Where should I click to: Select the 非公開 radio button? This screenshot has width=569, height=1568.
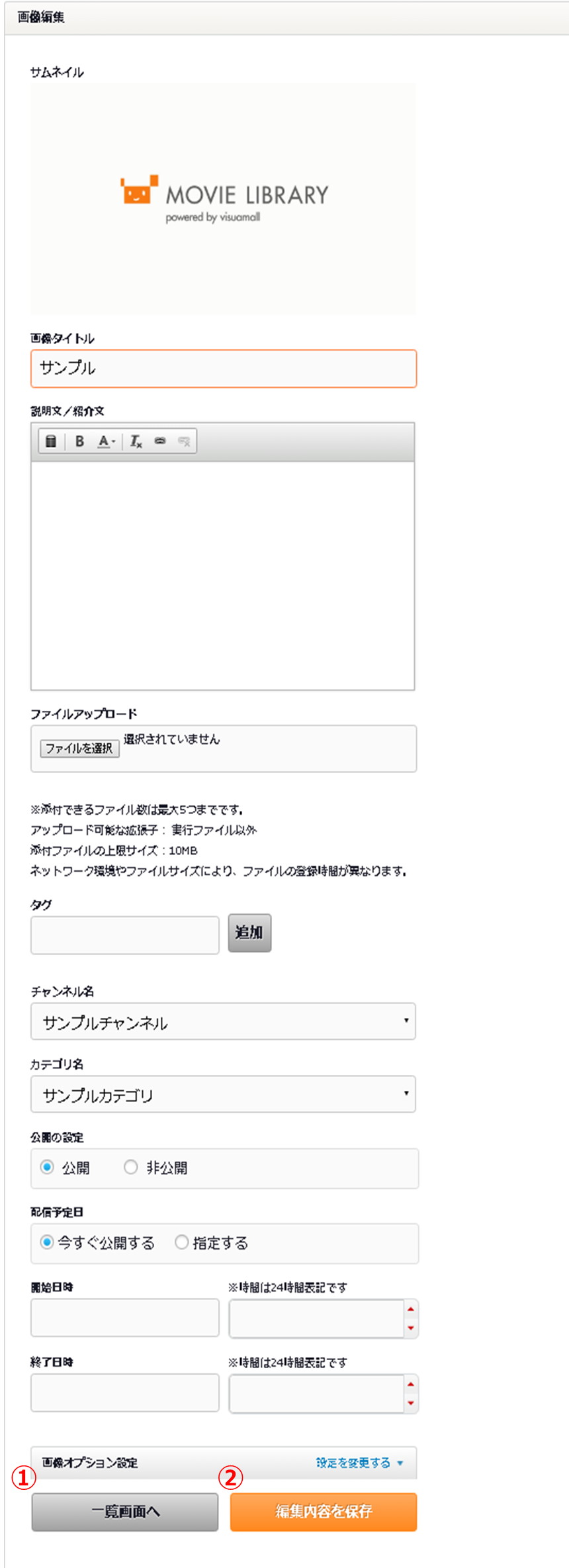131,1167
